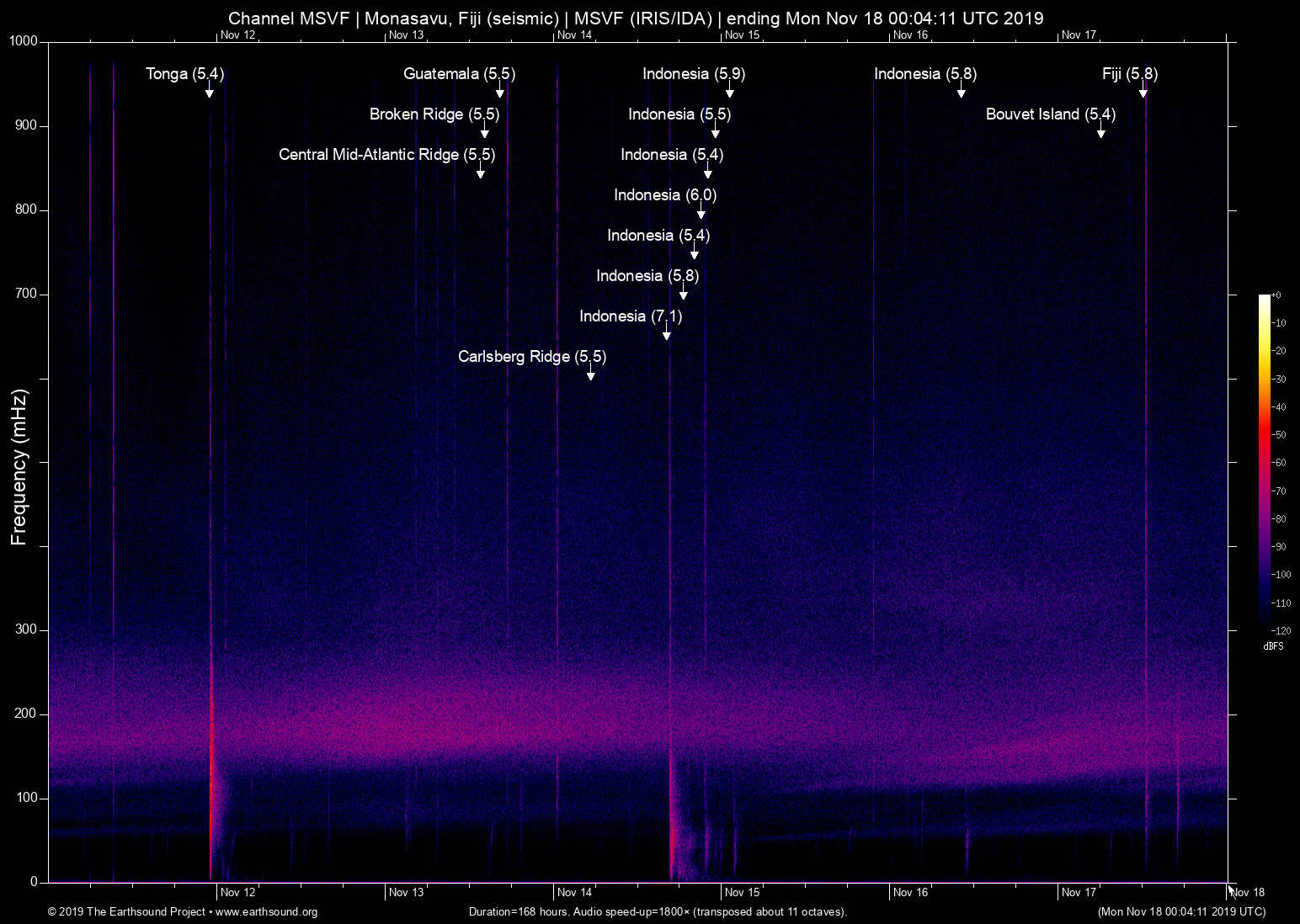This screenshot has width=1300, height=924.
Task: Select the Tonga (5.4) event arrow
Action: [209, 91]
